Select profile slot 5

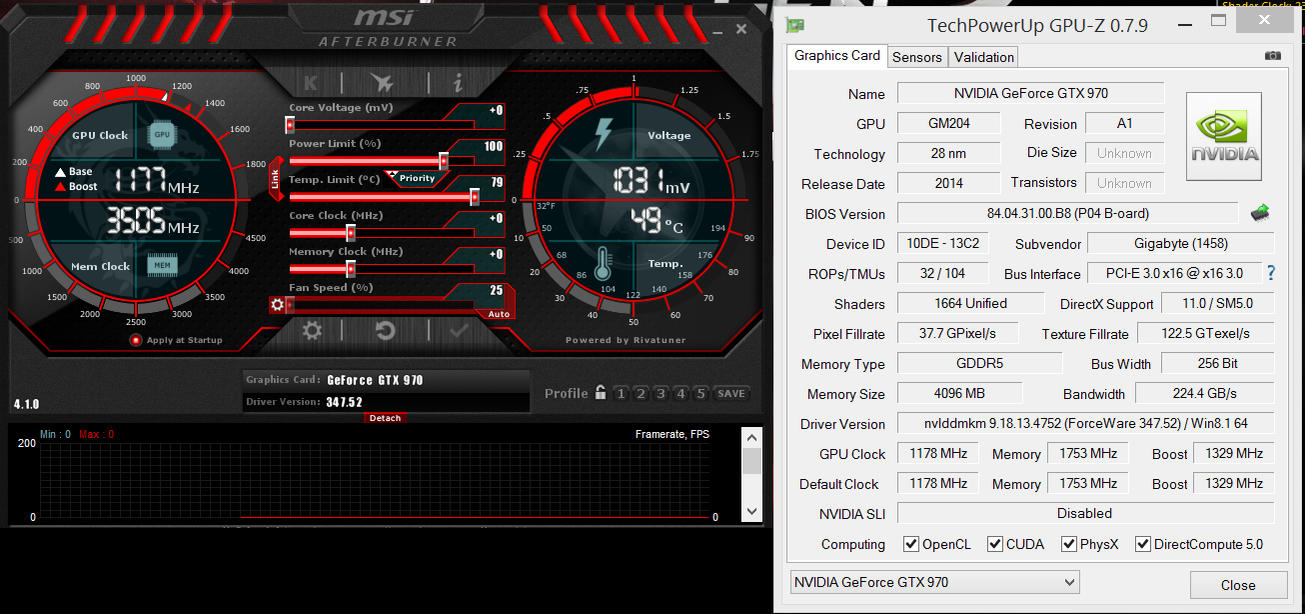(x=701, y=393)
